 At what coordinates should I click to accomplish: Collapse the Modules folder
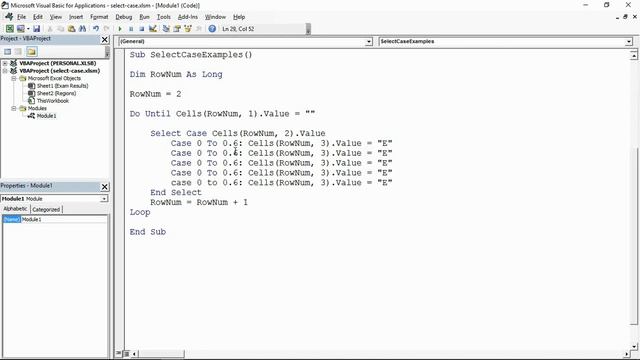(x=13, y=109)
